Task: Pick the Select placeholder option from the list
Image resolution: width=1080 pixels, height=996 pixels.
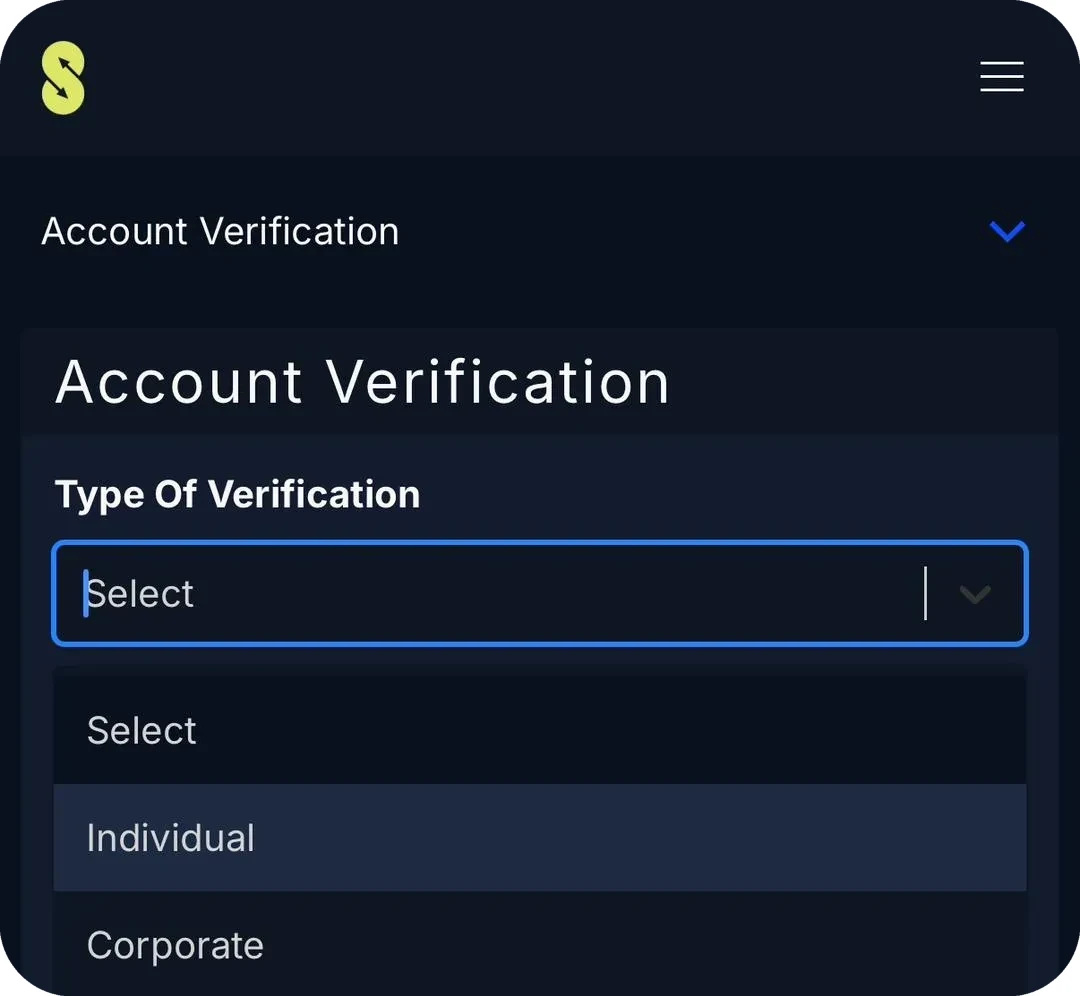Action: [540, 730]
